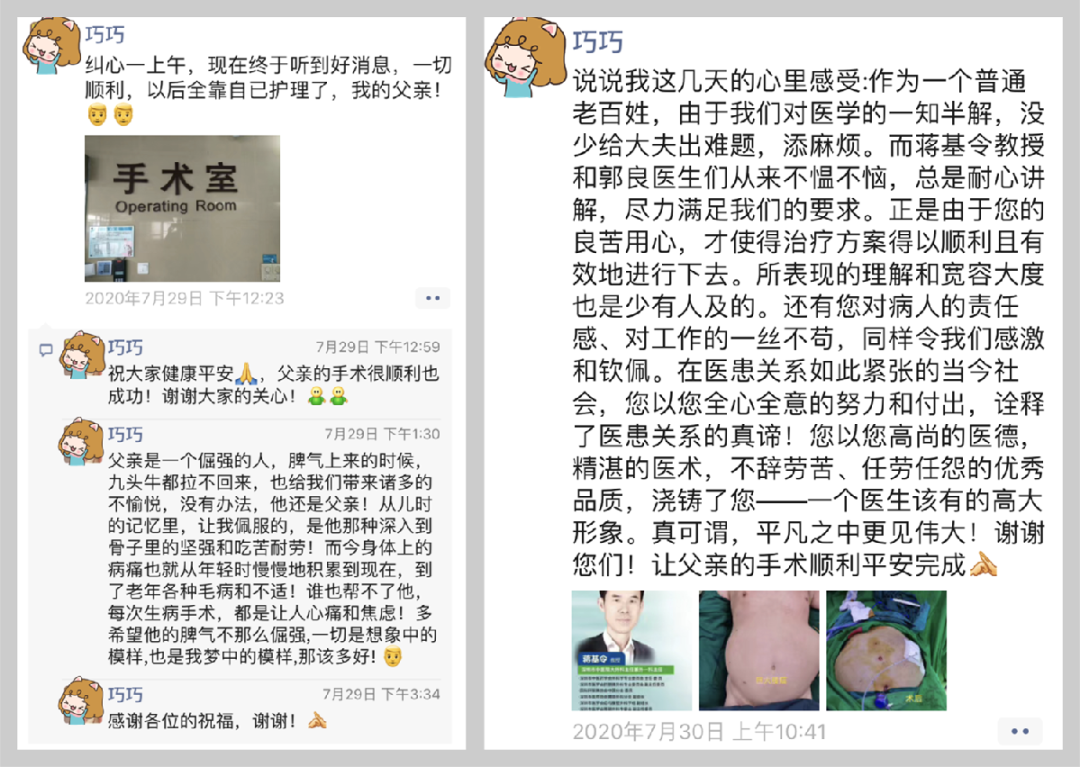
Task: Click 巧巧 username on the right post
Action: click(597, 42)
